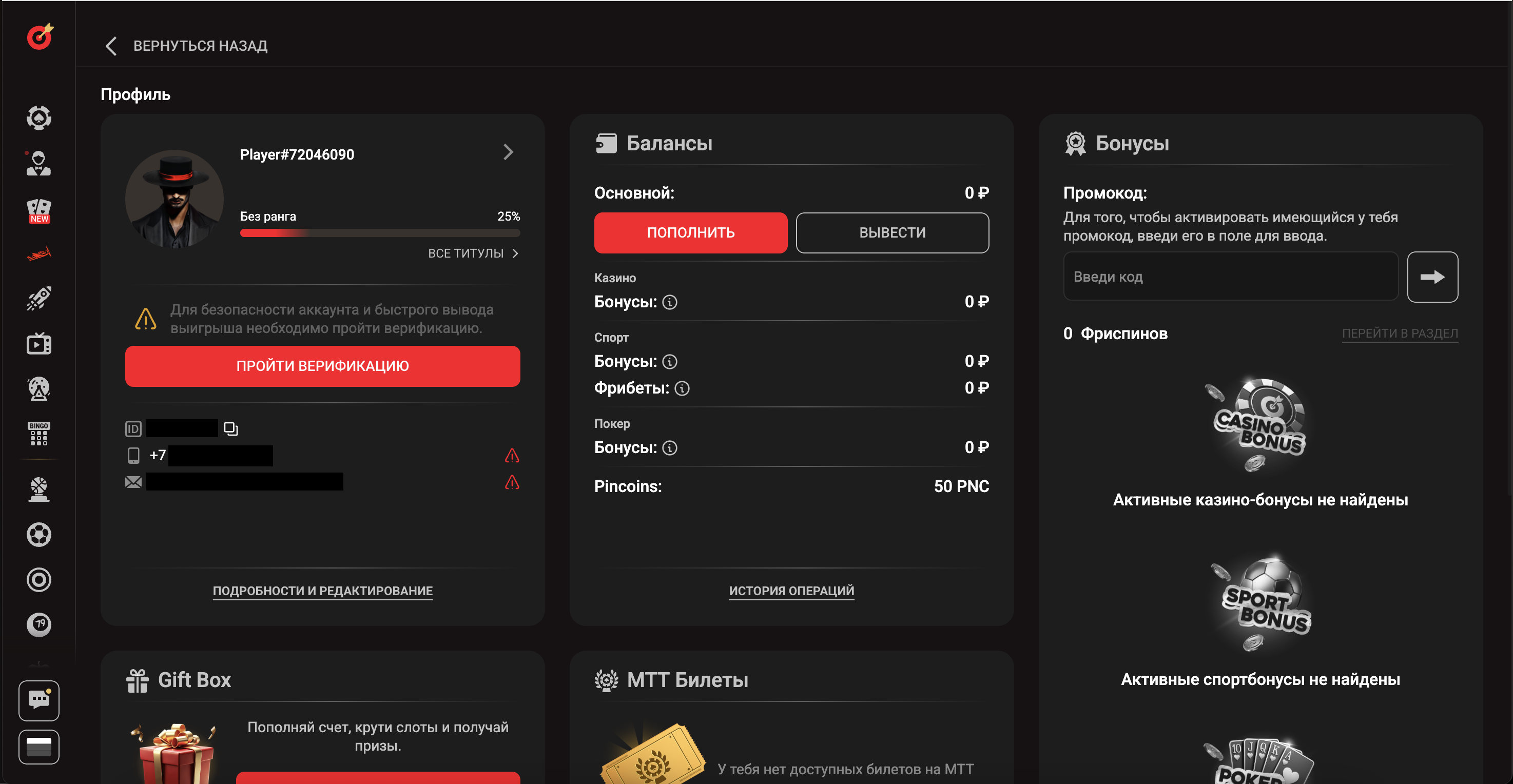
Task: Open the NEW cards games section
Action: 39,210
